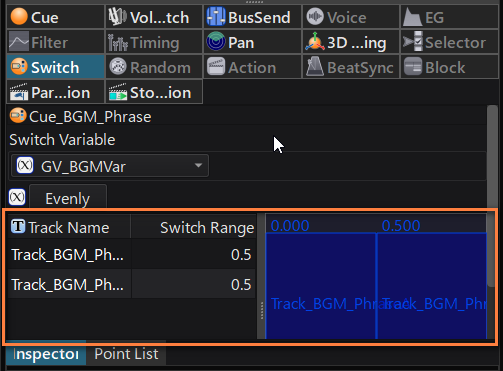503x371 pixels.
Task: Select the first Track_BGM_Ph... row name
Action: coord(68,255)
